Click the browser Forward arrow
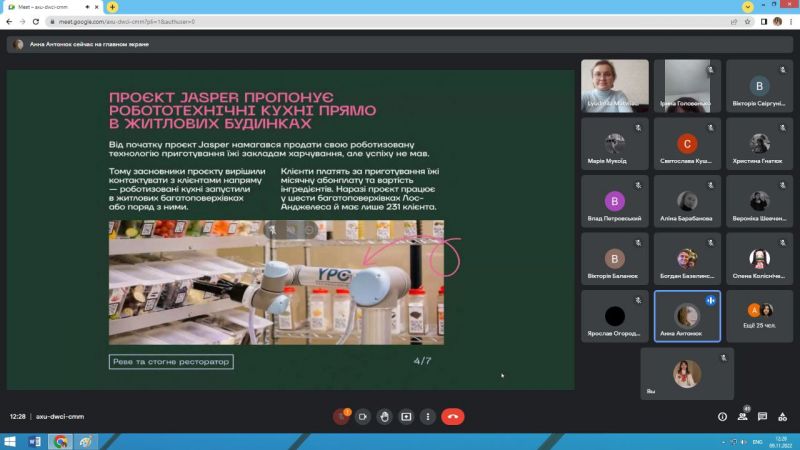This screenshot has height=450, width=800. pos(22,22)
